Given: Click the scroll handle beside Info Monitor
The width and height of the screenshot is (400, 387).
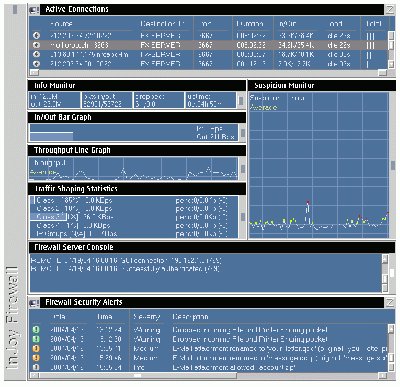Looking at the screenshot, I should (x=241, y=100).
